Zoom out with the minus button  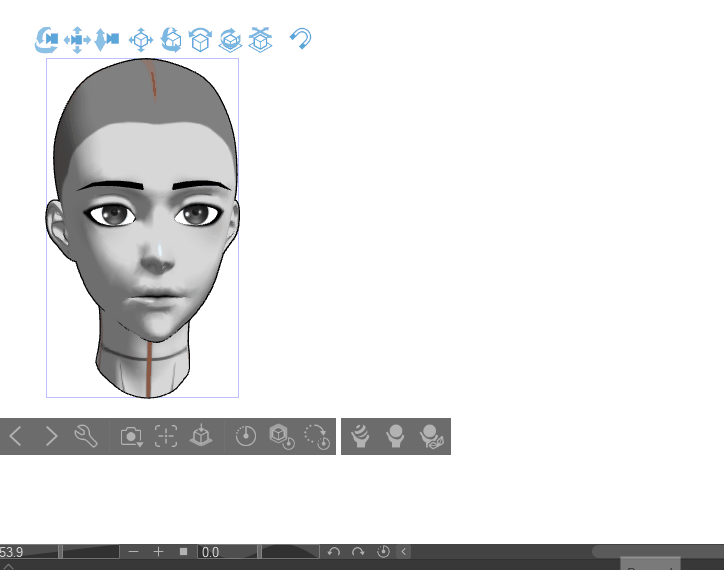pos(133,552)
